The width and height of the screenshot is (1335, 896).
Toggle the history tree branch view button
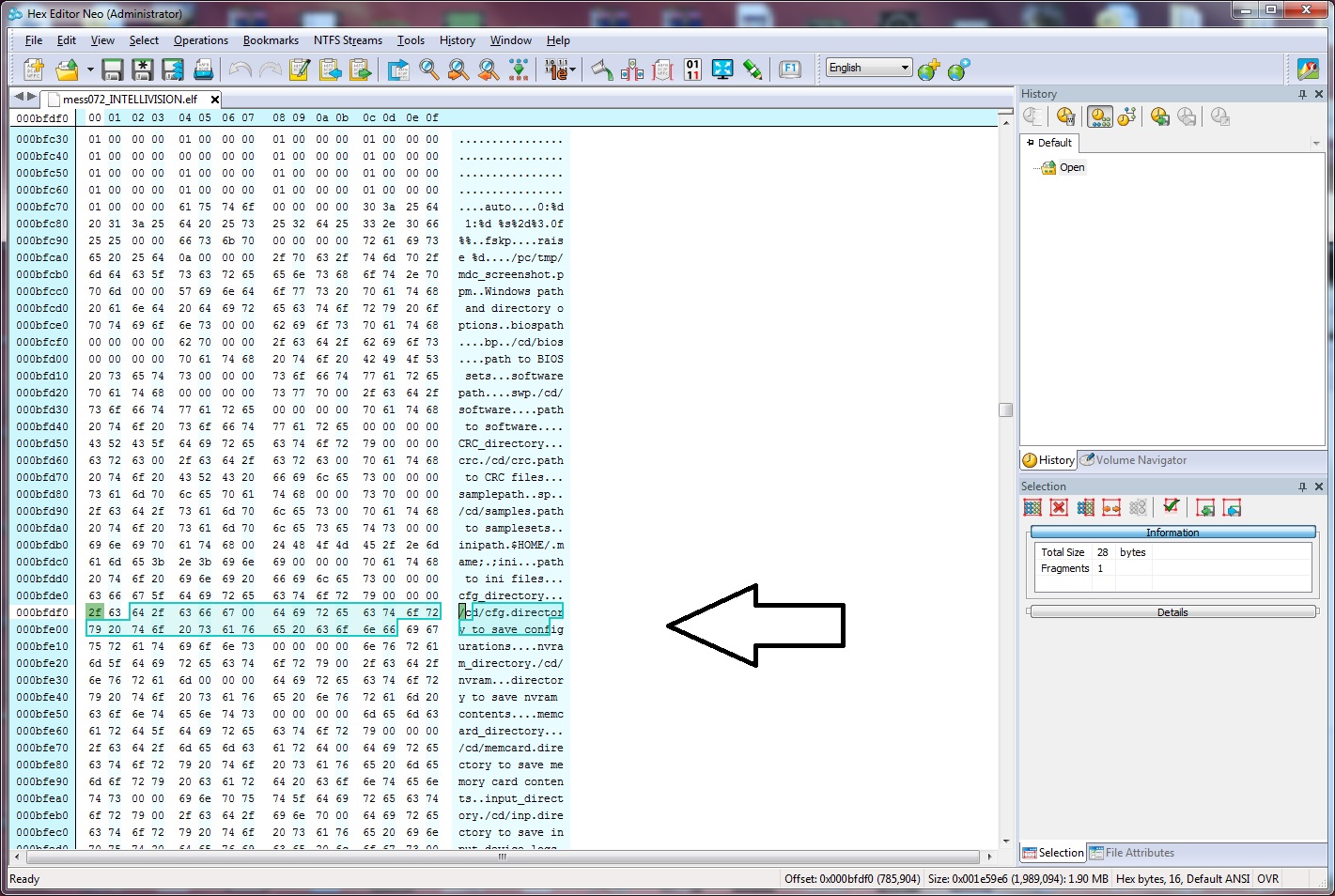click(x=1126, y=116)
